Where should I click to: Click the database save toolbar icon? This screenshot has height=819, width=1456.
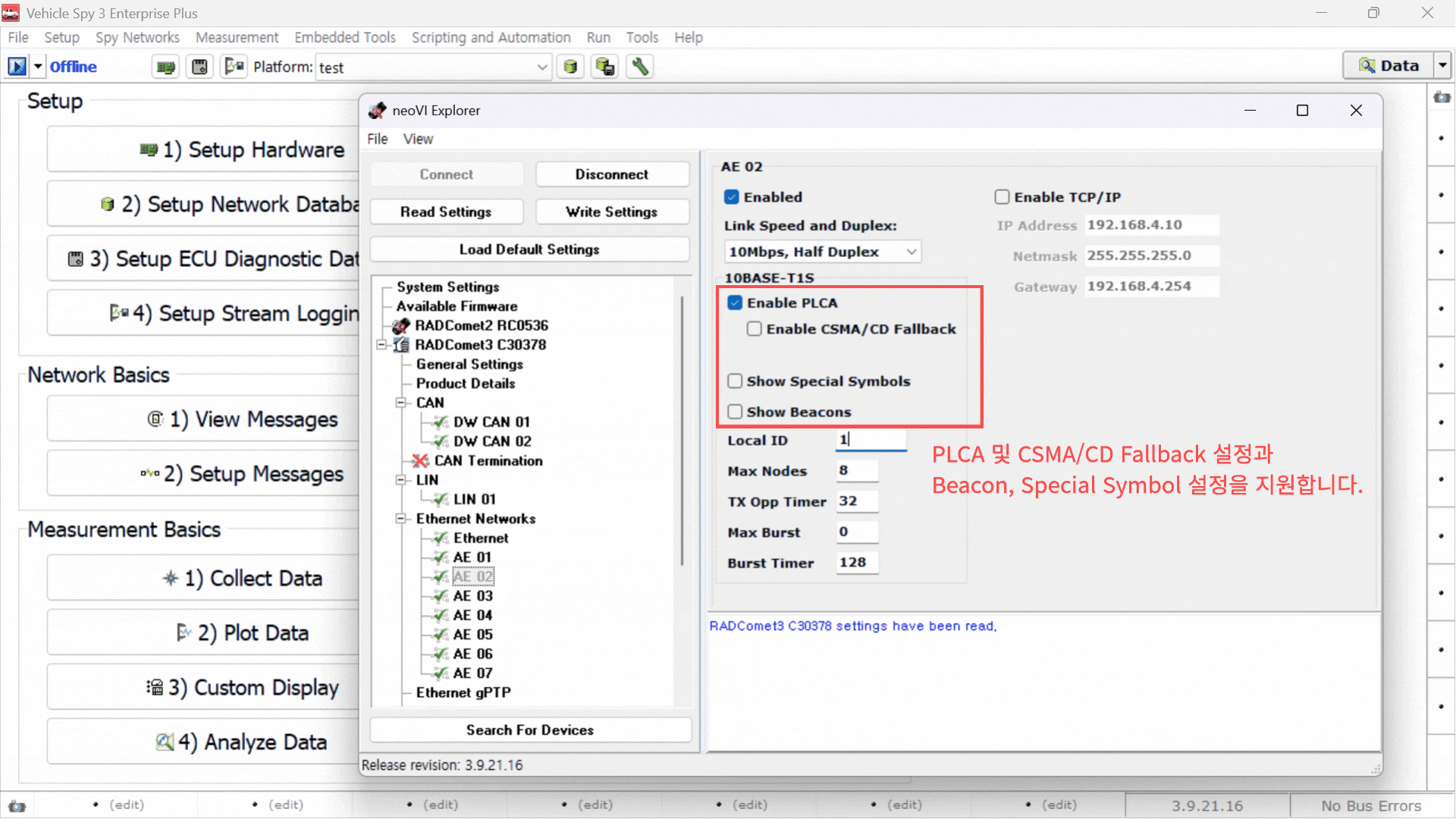tap(604, 67)
